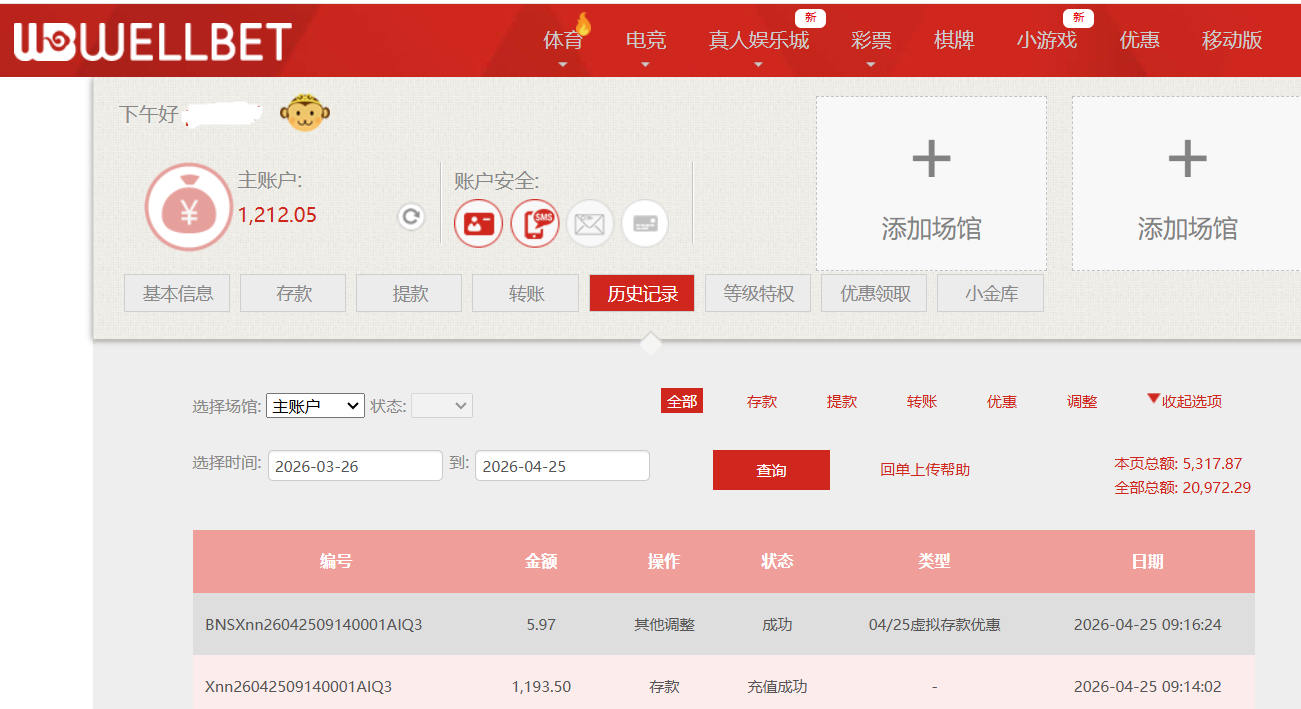Image resolution: width=1301 pixels, height=709 pixels.
Task: Open the 选择场馆 主账户 dropdown
Action: click(315, 406)
